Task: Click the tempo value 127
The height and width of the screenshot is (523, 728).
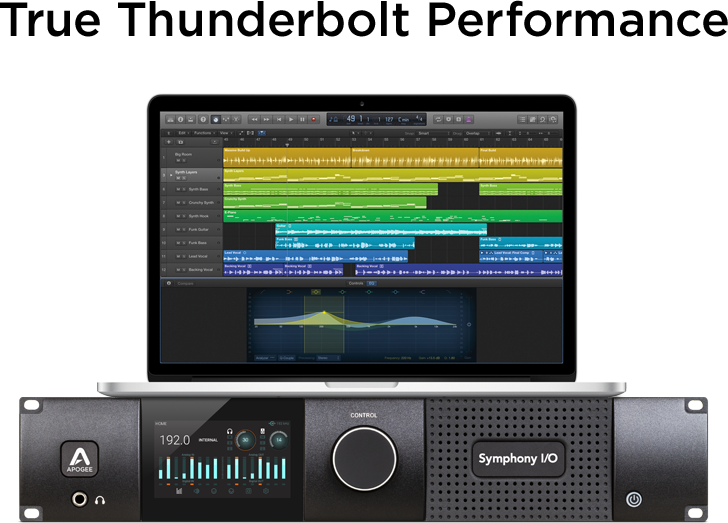Action: pyautogui.click(x=389, y=119)
